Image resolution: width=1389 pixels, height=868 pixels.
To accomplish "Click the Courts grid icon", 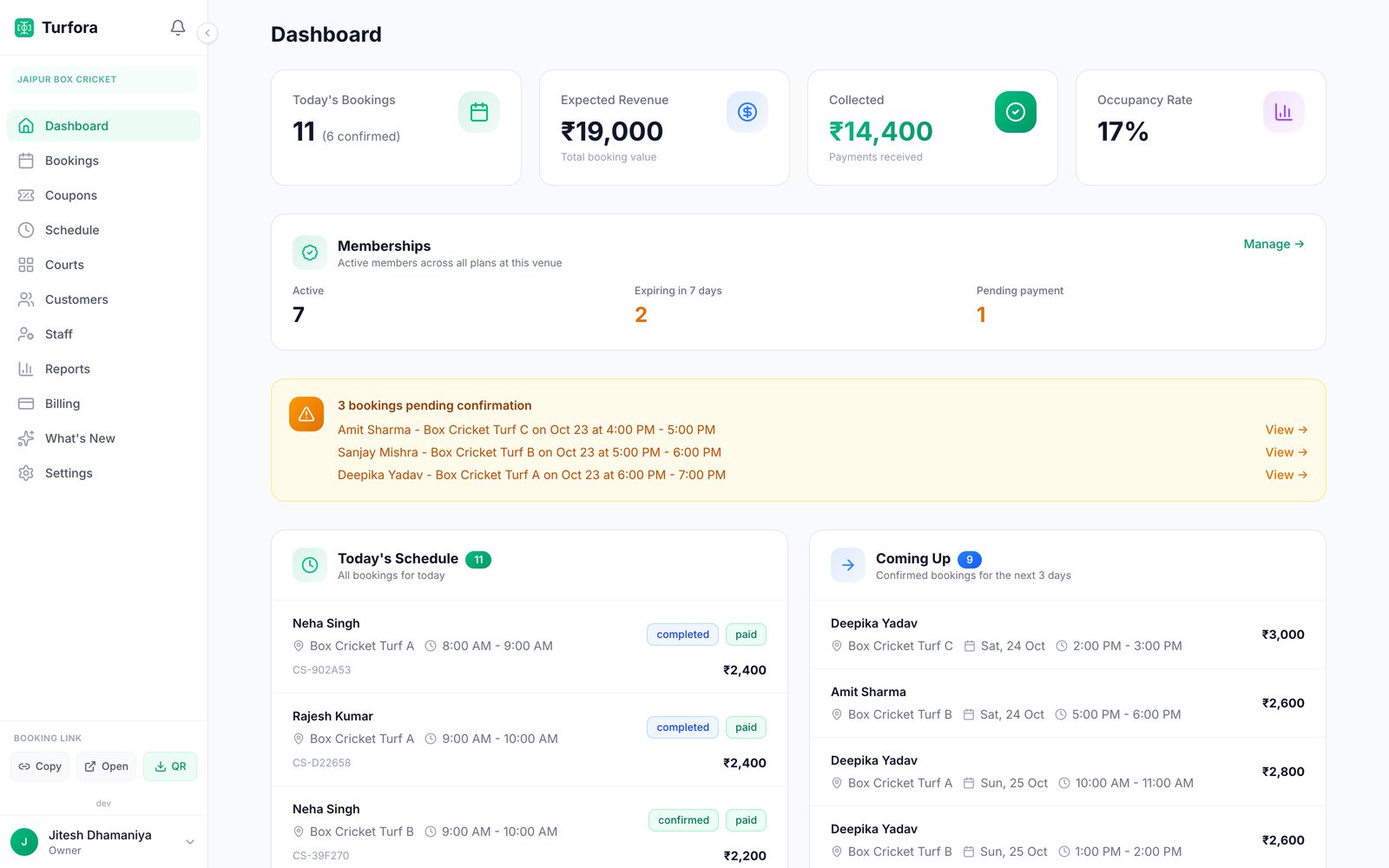I will click(x=26, y=265).
